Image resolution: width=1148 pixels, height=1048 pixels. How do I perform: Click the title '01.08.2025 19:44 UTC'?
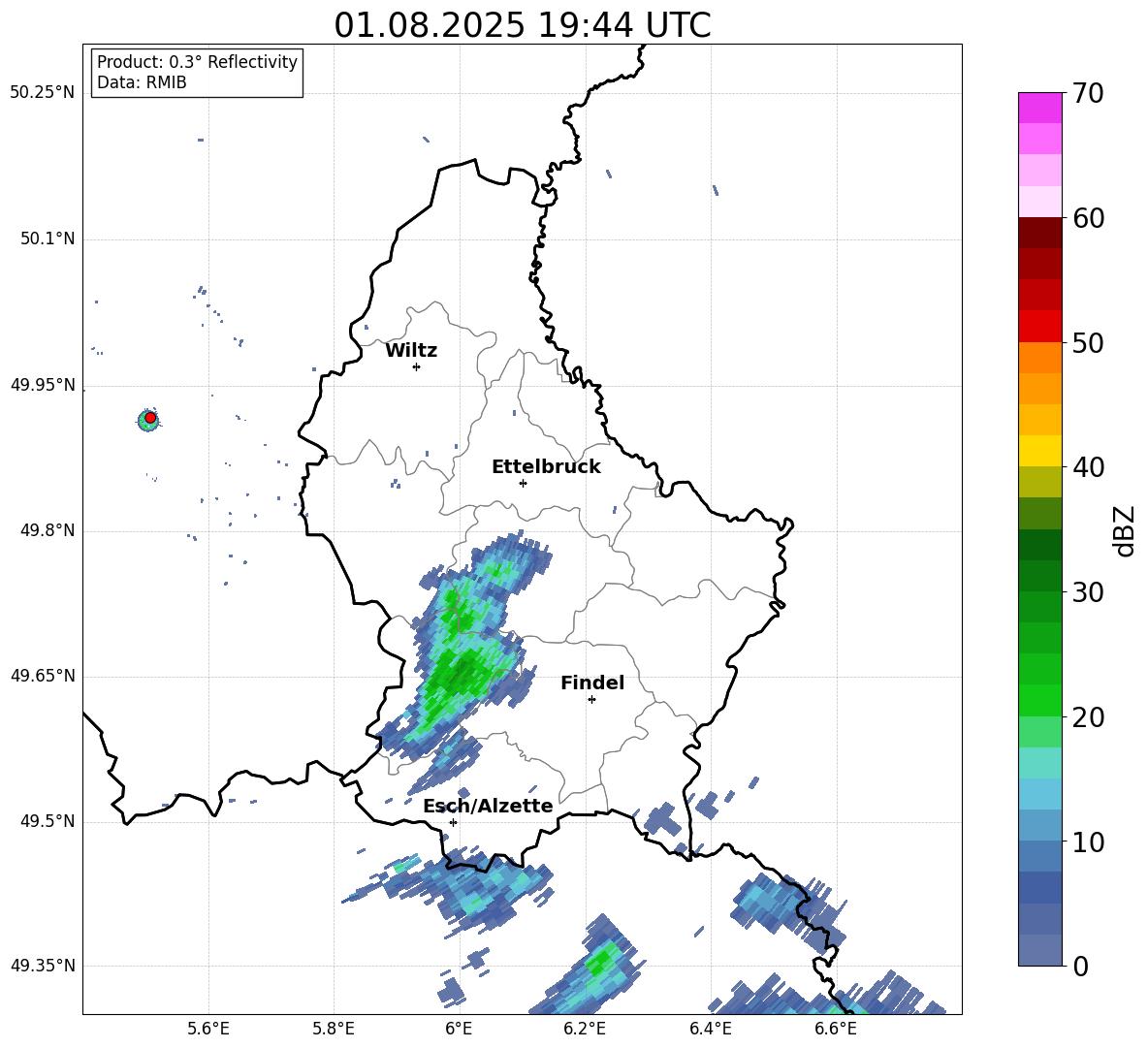pyautogui.click(x=522, y=25)
